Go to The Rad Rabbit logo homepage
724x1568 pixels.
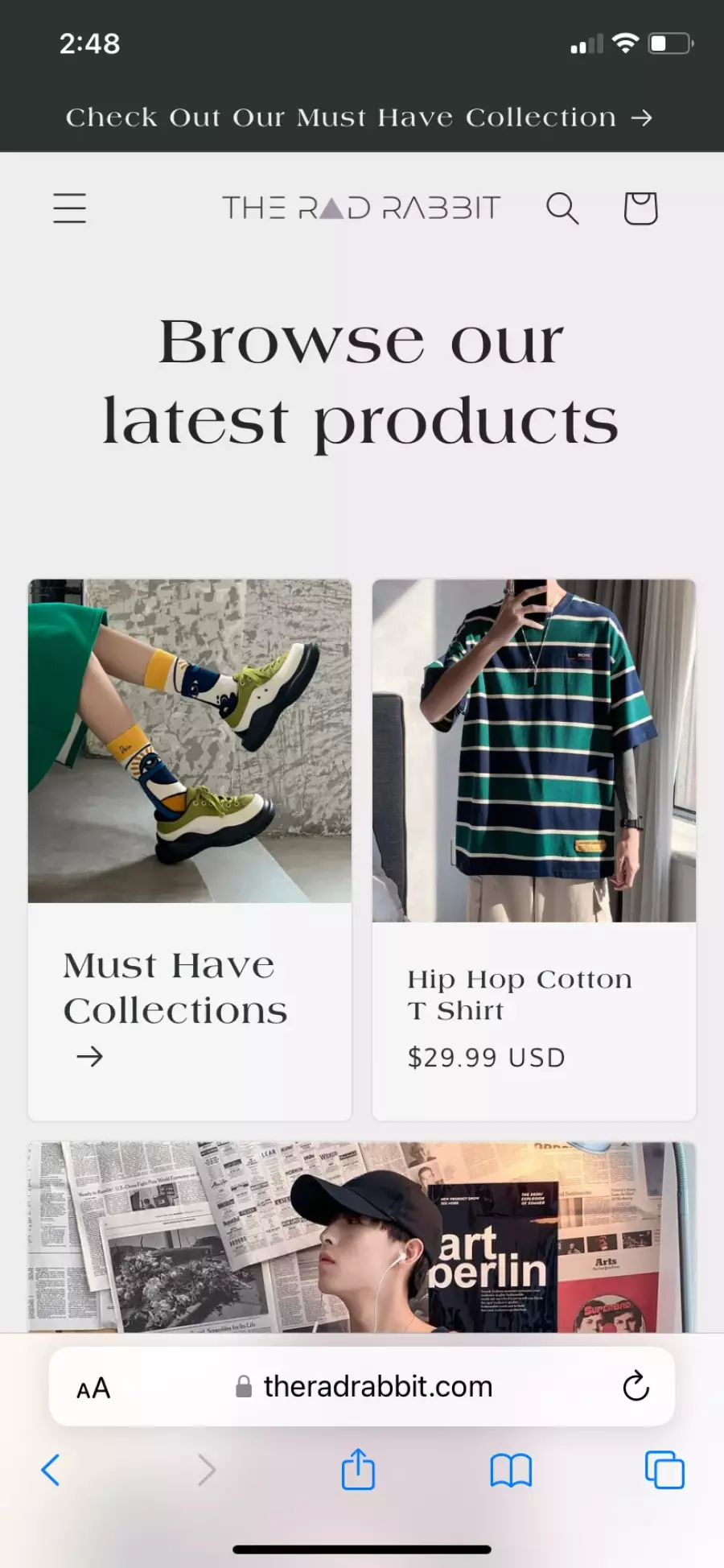tap(361, 208)
